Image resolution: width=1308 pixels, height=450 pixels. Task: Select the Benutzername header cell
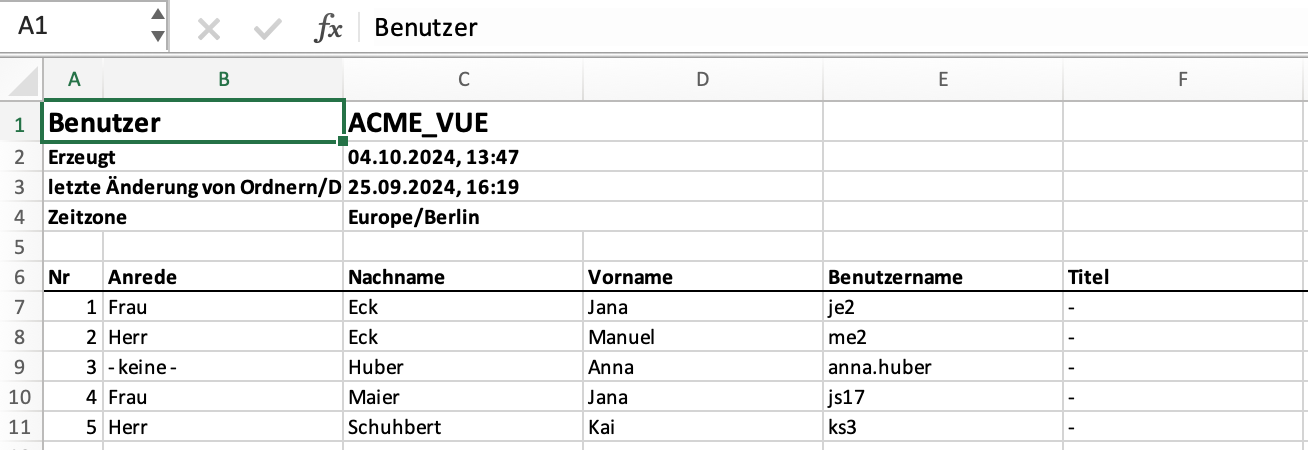pos(942,277)
